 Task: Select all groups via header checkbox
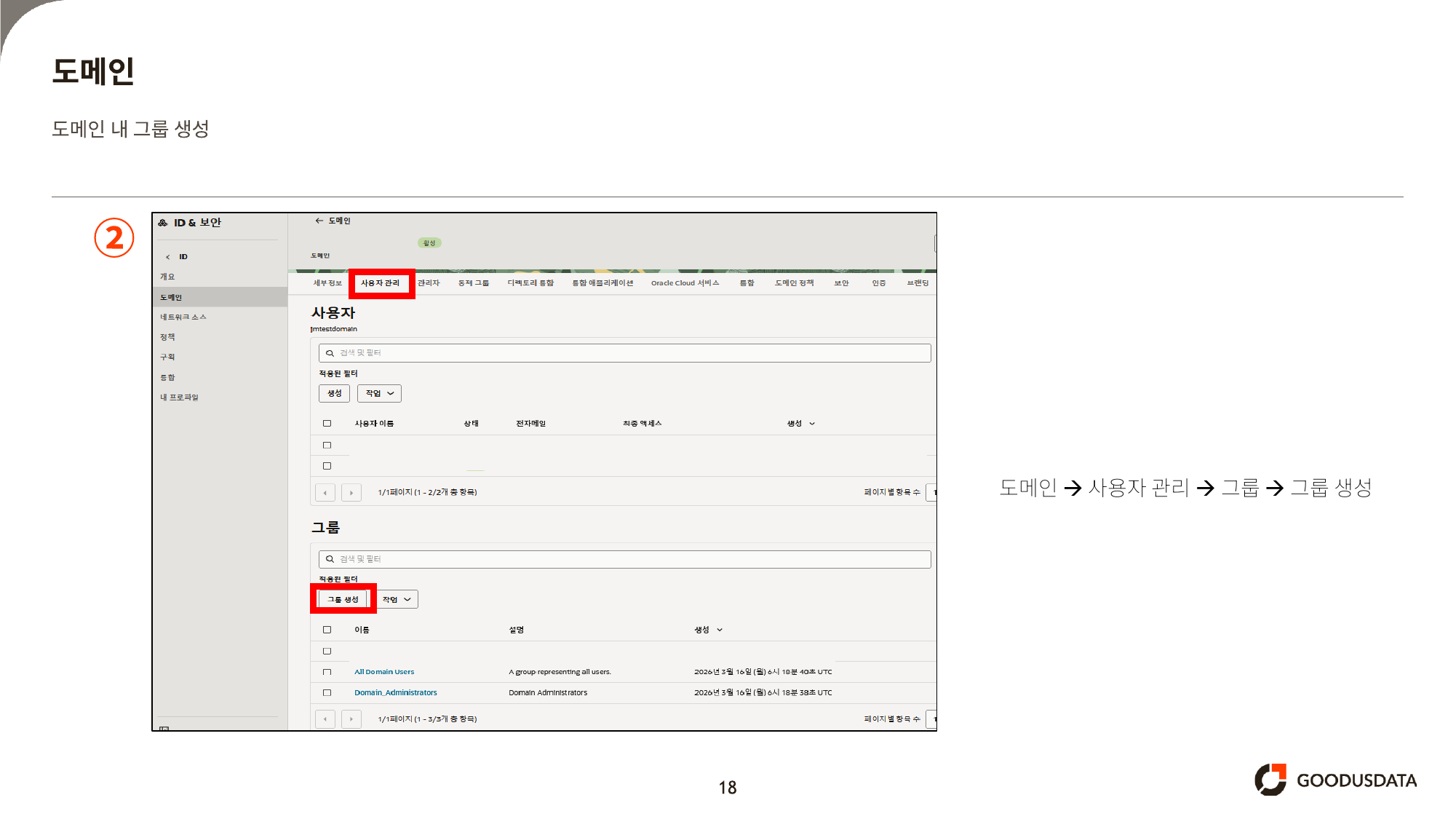point(327,630)
